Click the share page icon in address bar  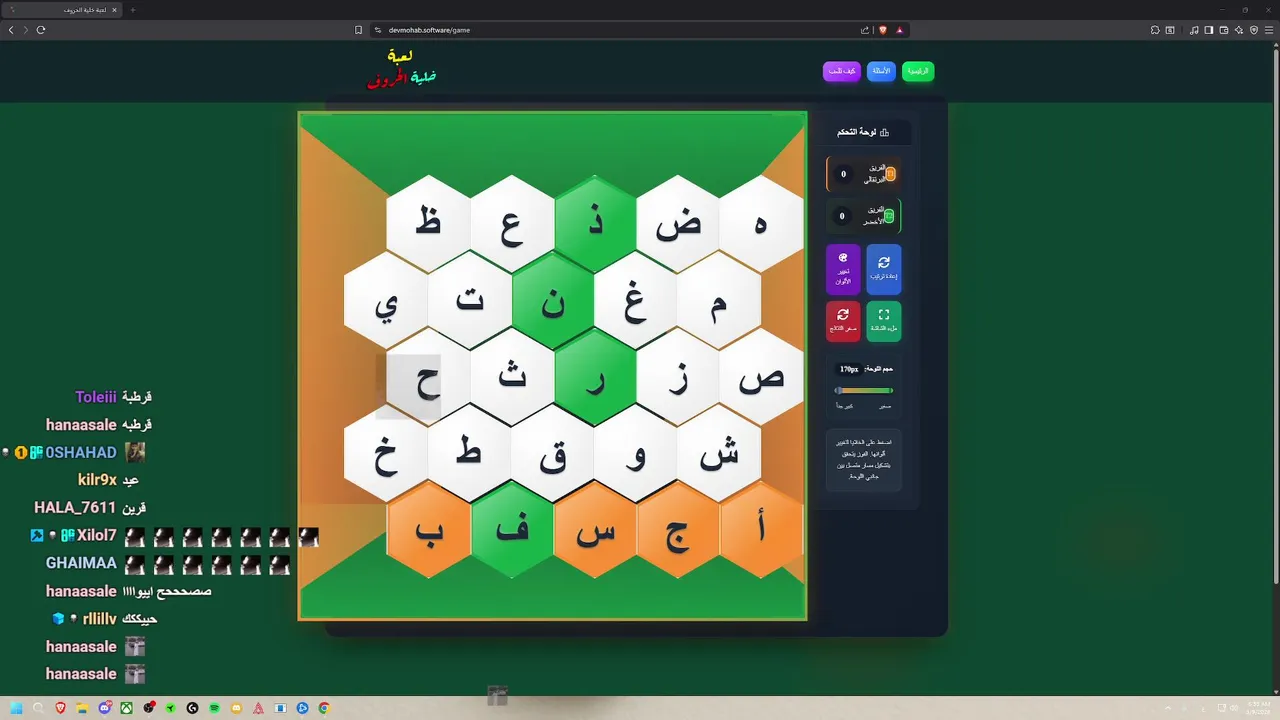coord(864,30)
